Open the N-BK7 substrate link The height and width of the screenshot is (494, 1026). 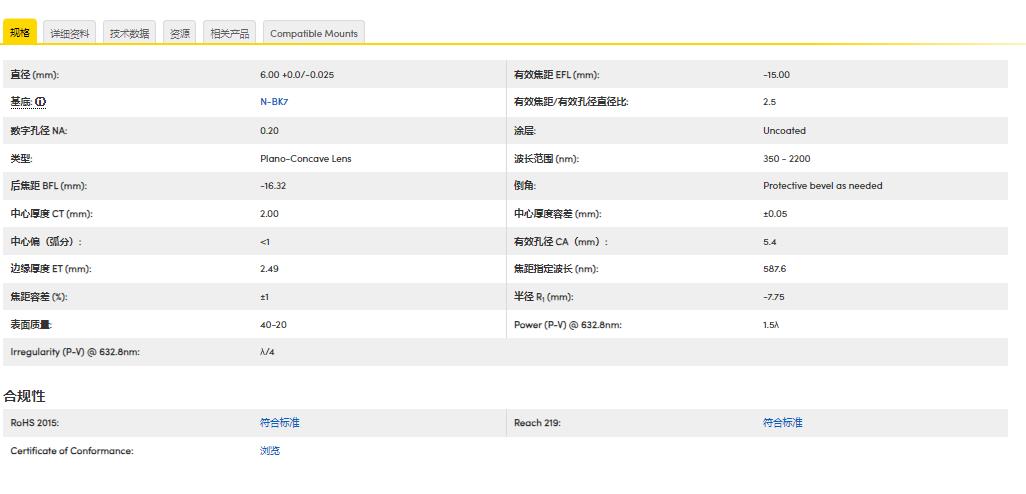point(273,102)
